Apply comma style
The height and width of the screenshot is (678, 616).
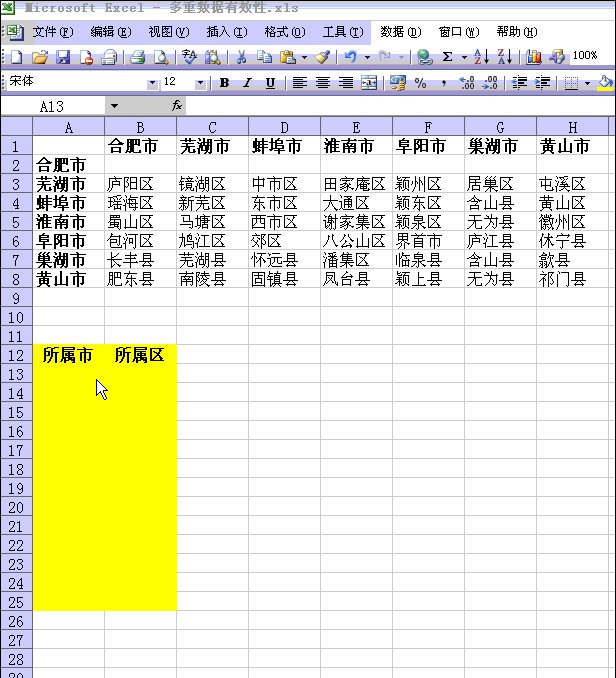click(x=444, y=83)
